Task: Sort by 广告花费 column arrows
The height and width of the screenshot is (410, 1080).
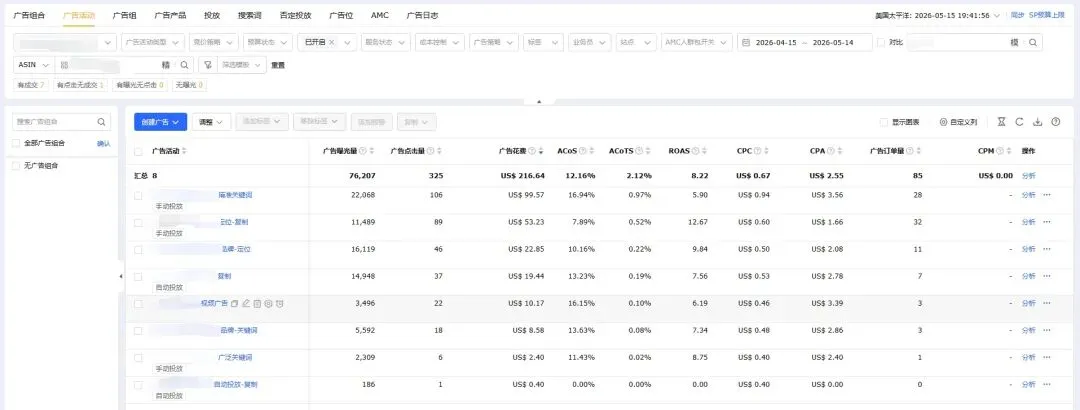Action: tap(541, 151)
